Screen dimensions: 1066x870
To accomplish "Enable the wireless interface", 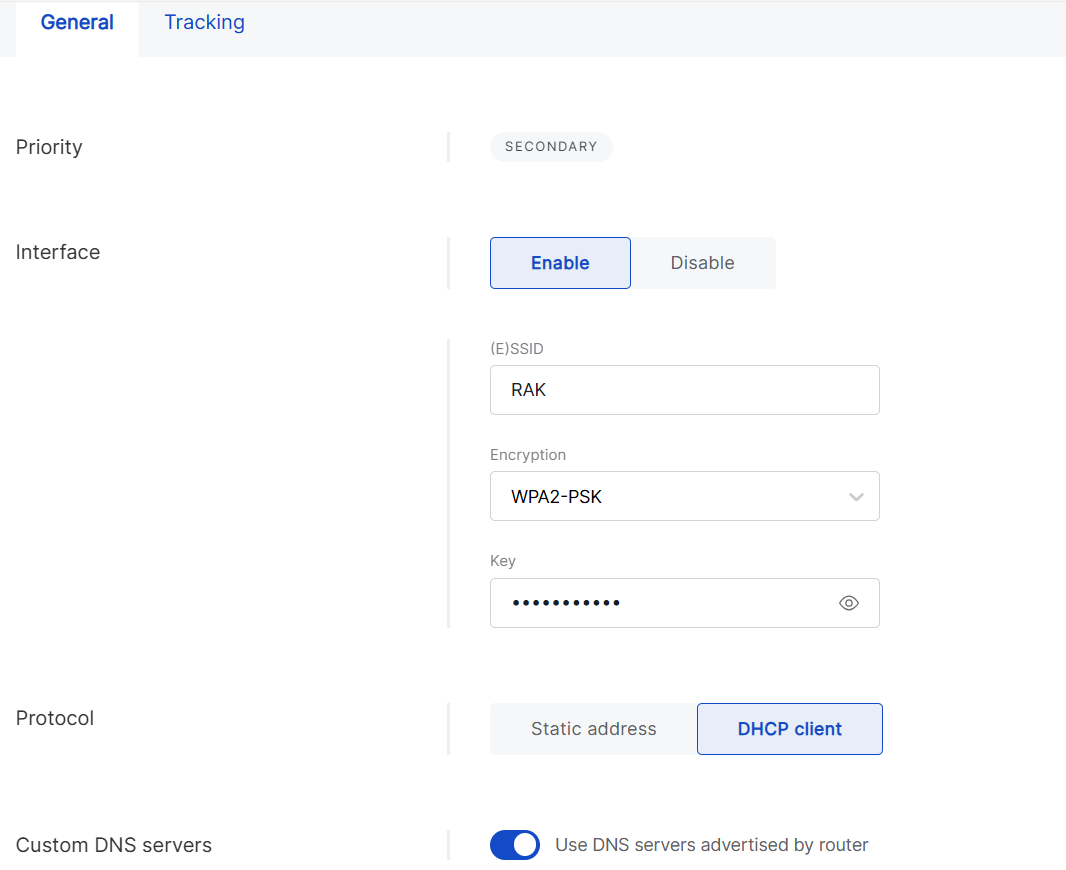I will (560, 262).
